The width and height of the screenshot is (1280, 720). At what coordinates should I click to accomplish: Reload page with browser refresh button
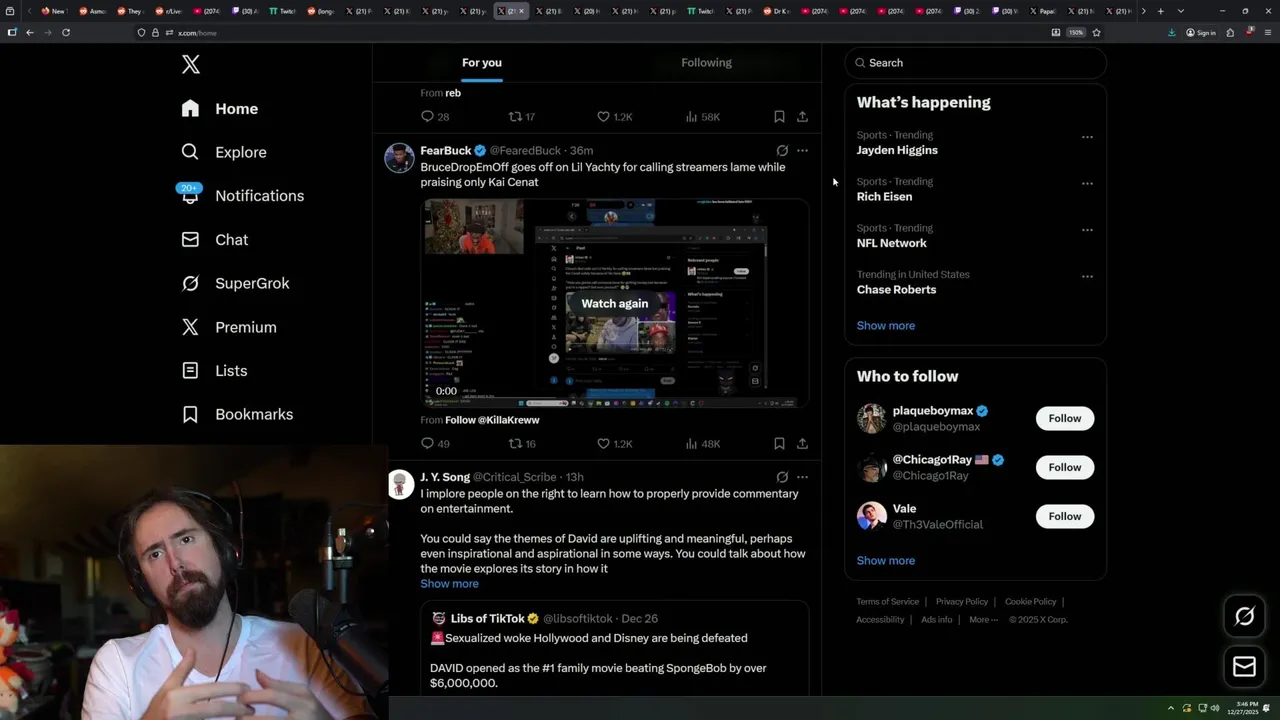66,33
